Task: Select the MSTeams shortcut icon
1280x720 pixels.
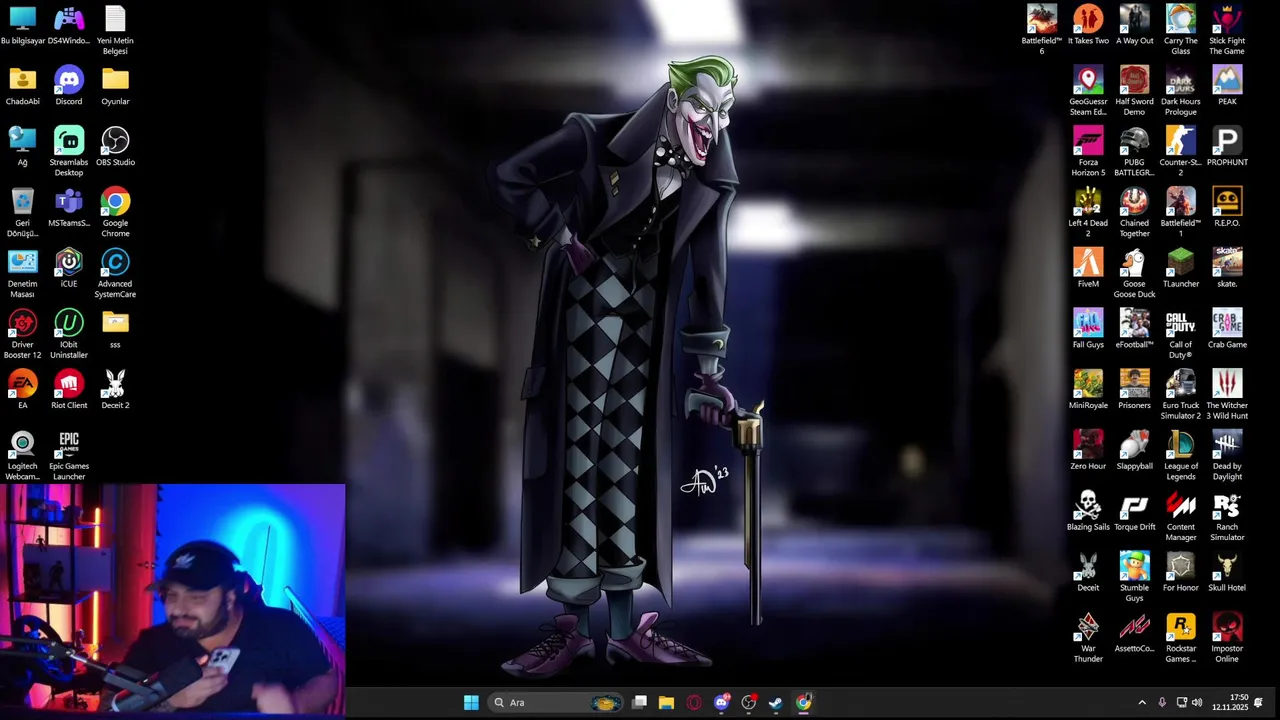Action: point(69,201)
